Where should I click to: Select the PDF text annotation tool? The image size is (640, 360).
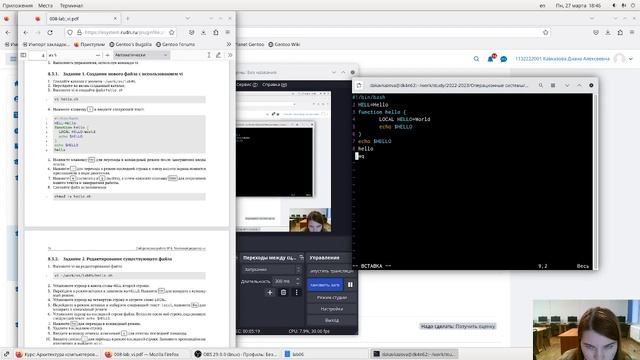[x=209, y=55]
